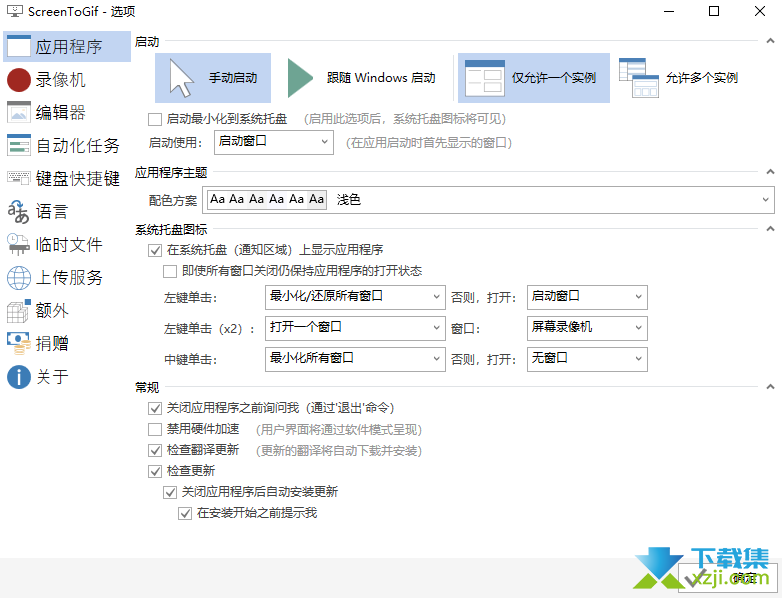Open 中键单击 dropdown showing 最小化所有窗口
Viewport: 782px width, 598px height.
[x=355, y=359]
